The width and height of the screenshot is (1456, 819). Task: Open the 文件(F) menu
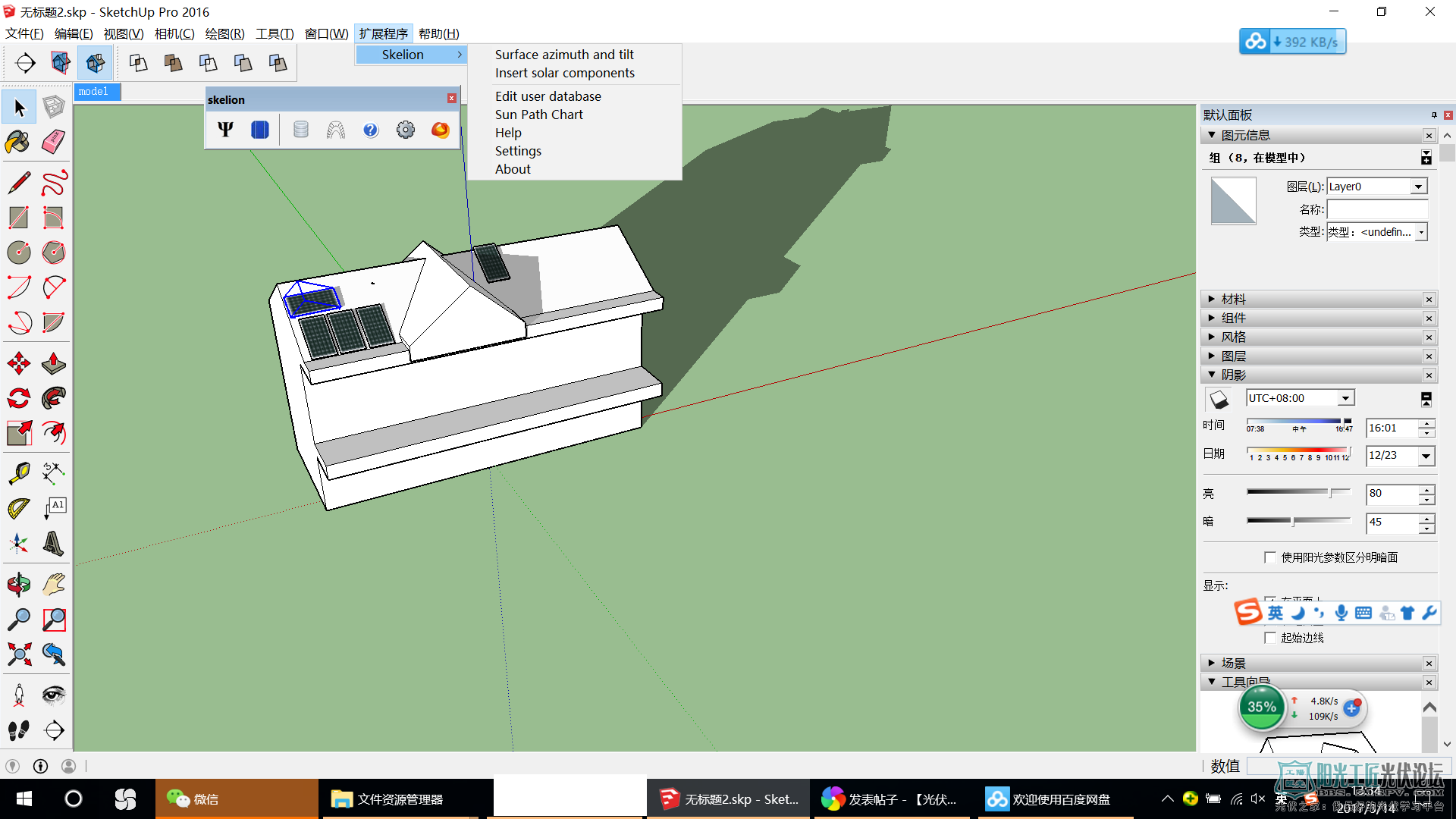(24, 33)
